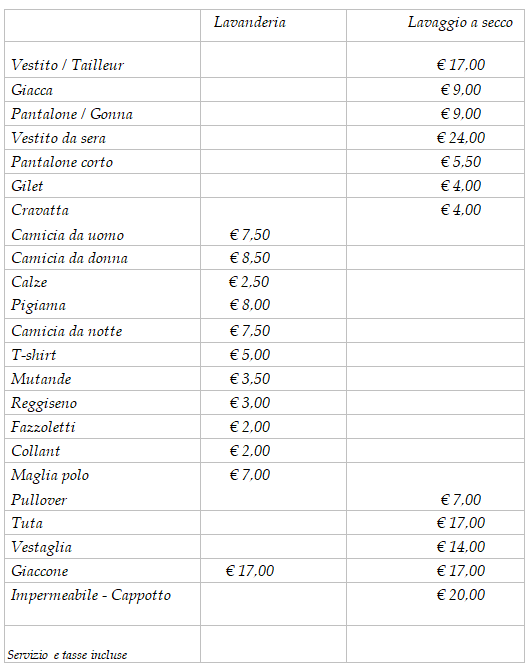Viewport: 532px width, 671px height.
Task: Click the Cravatta item label
Action: point(40,210)
